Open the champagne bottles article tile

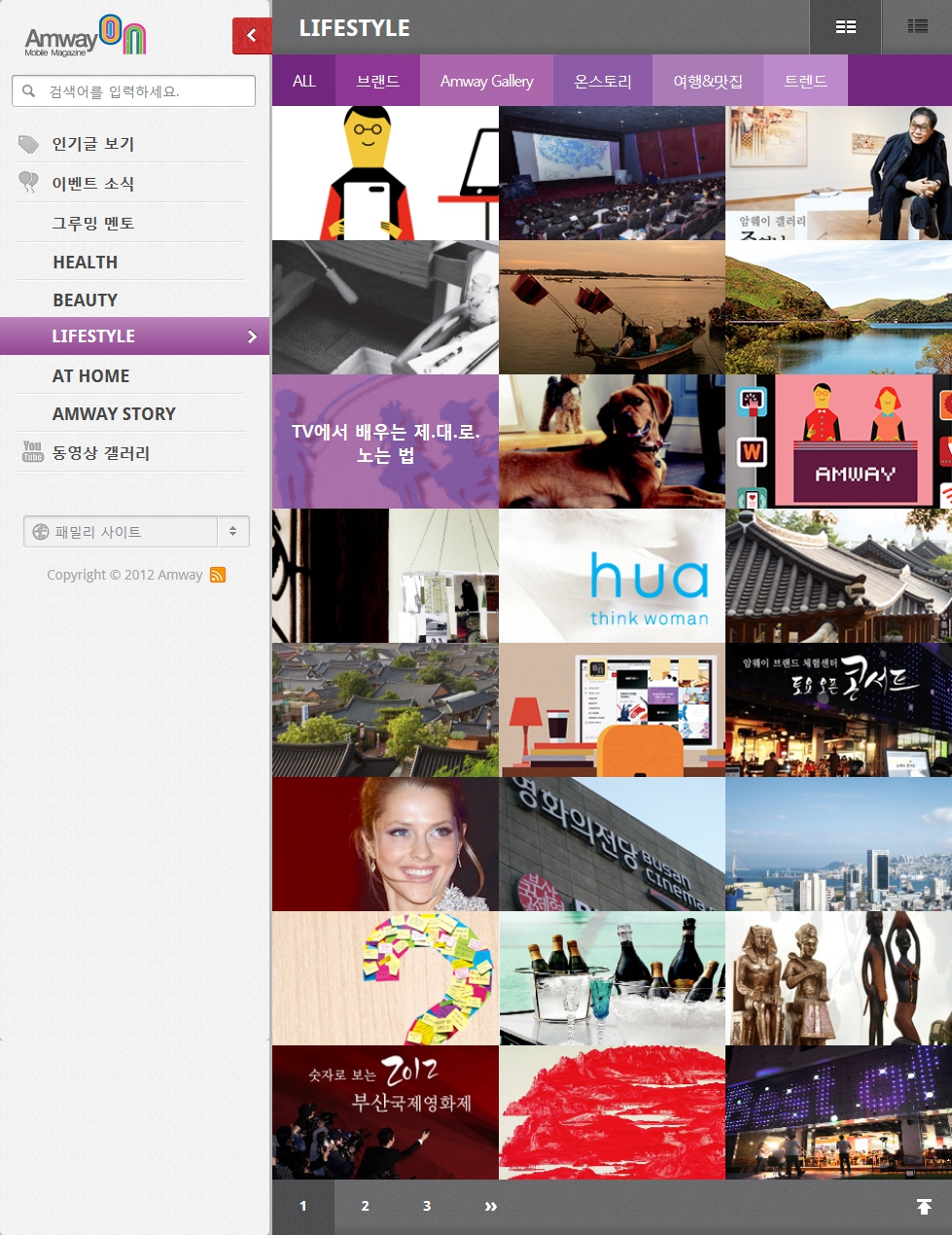pyautogui.click(x=612, y=978)
